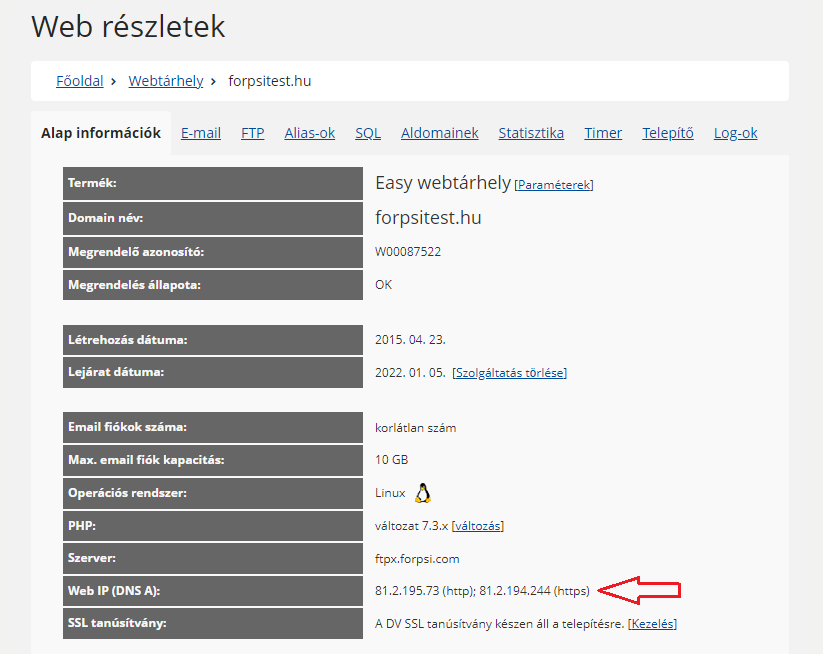Click the Termék row label
823x654 pixels.
pyautogui.click(x=92, y=183)
